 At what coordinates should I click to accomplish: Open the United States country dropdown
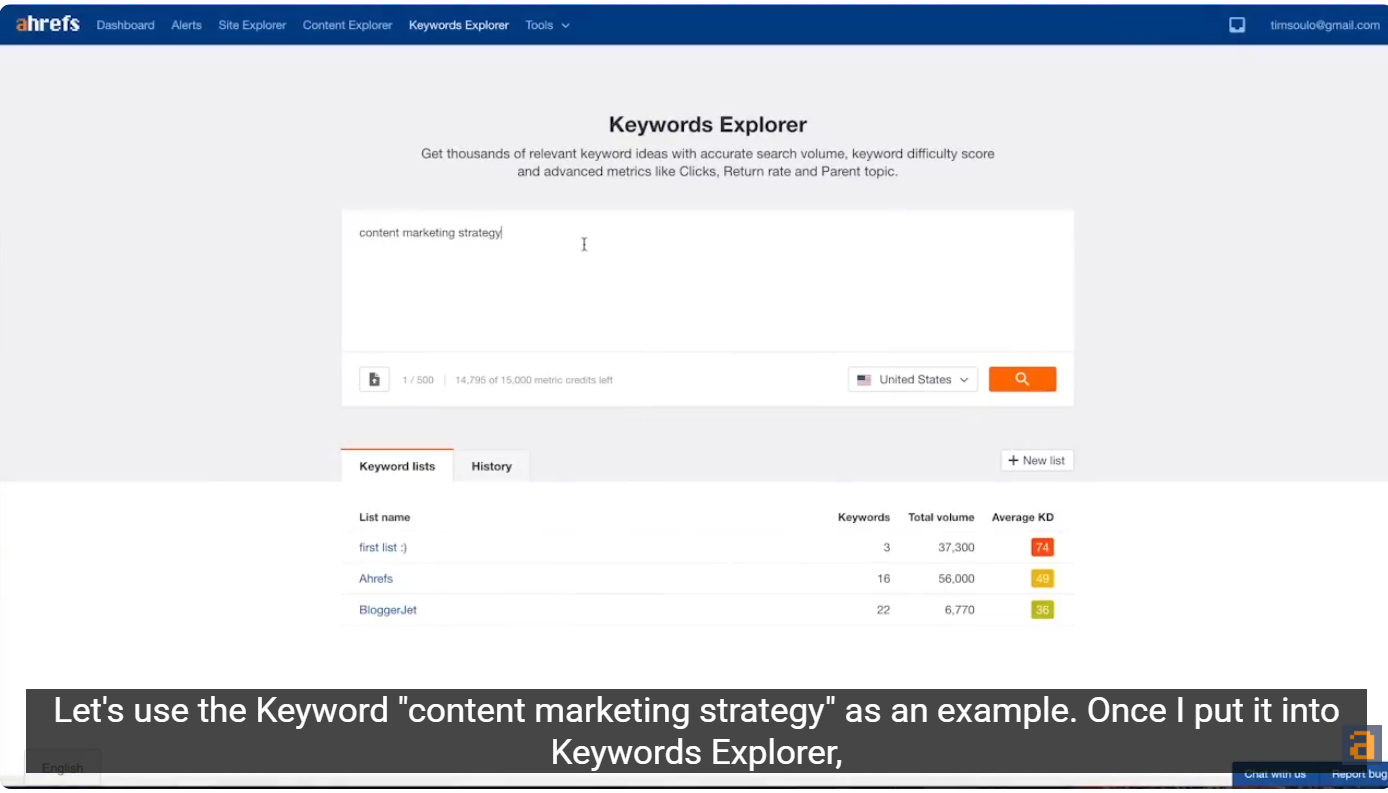912,380
